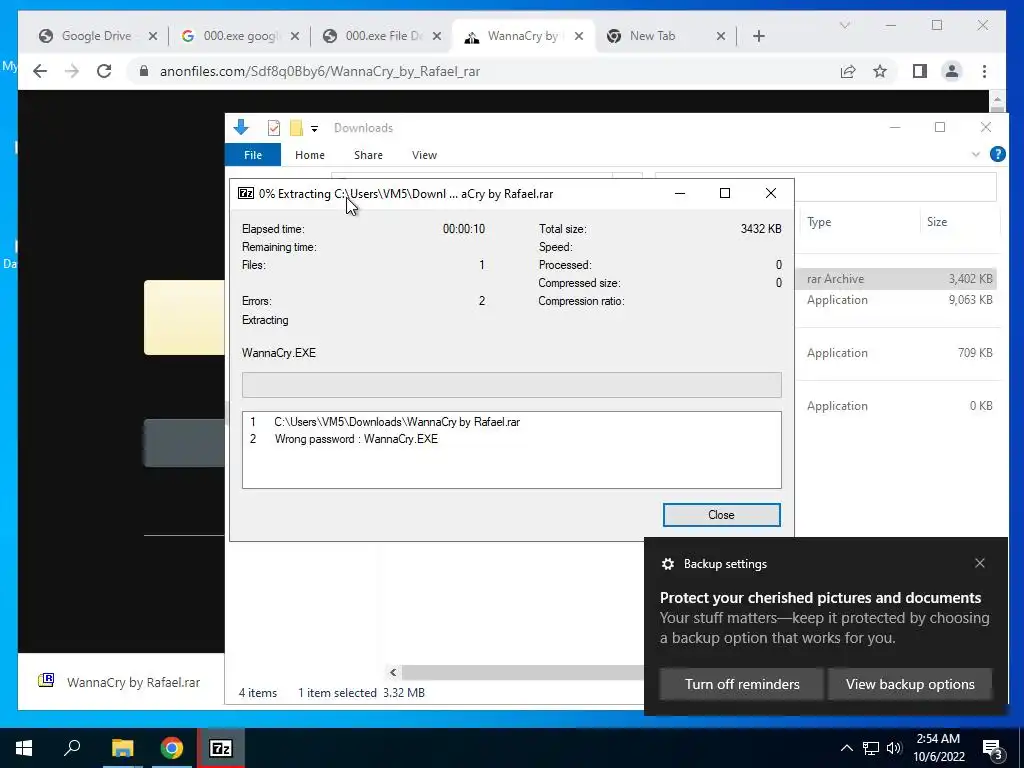Viewport: 1024px width, 768px height.
Task: Close the WannaCry by tab
Action: (x=579, y=36)
